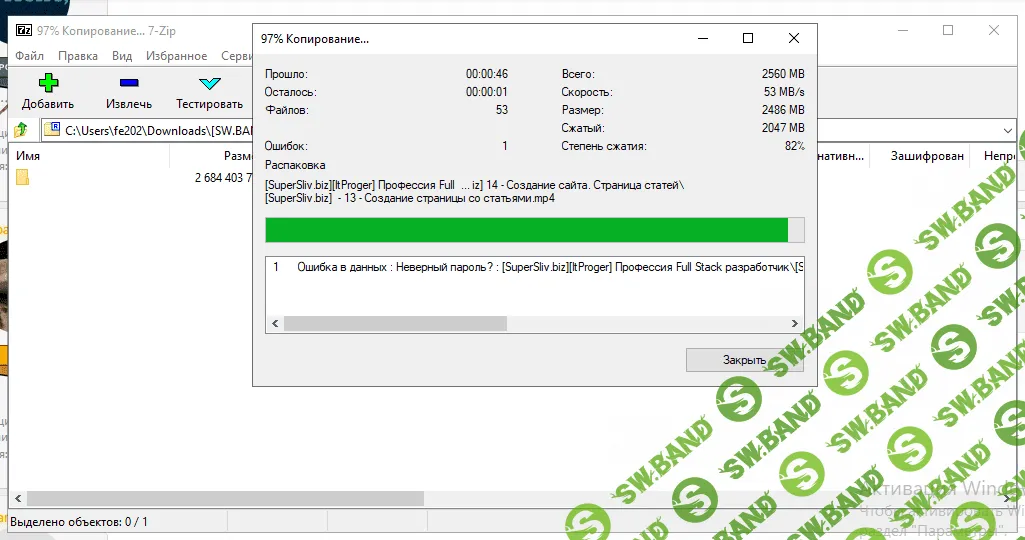Click the green copy progress bar
1025x540 pixels.
point(527,230)
